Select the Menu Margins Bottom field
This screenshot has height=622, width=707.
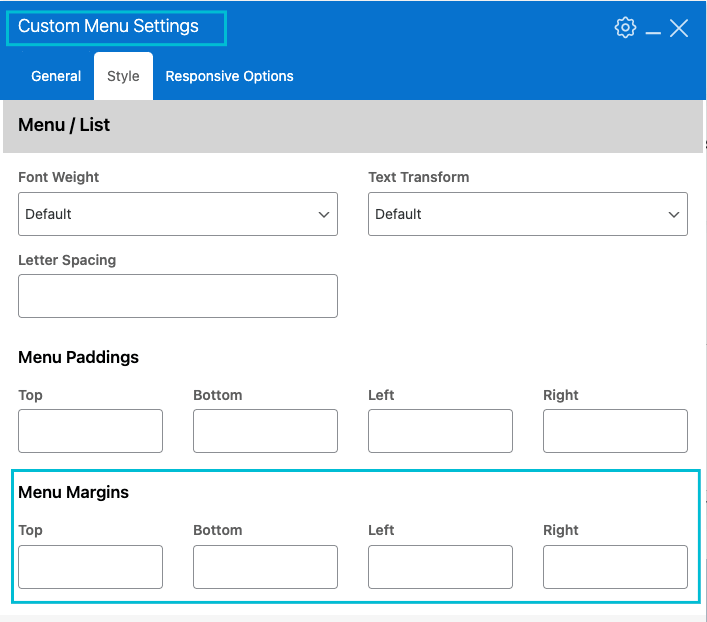click(x=265, y=566)
